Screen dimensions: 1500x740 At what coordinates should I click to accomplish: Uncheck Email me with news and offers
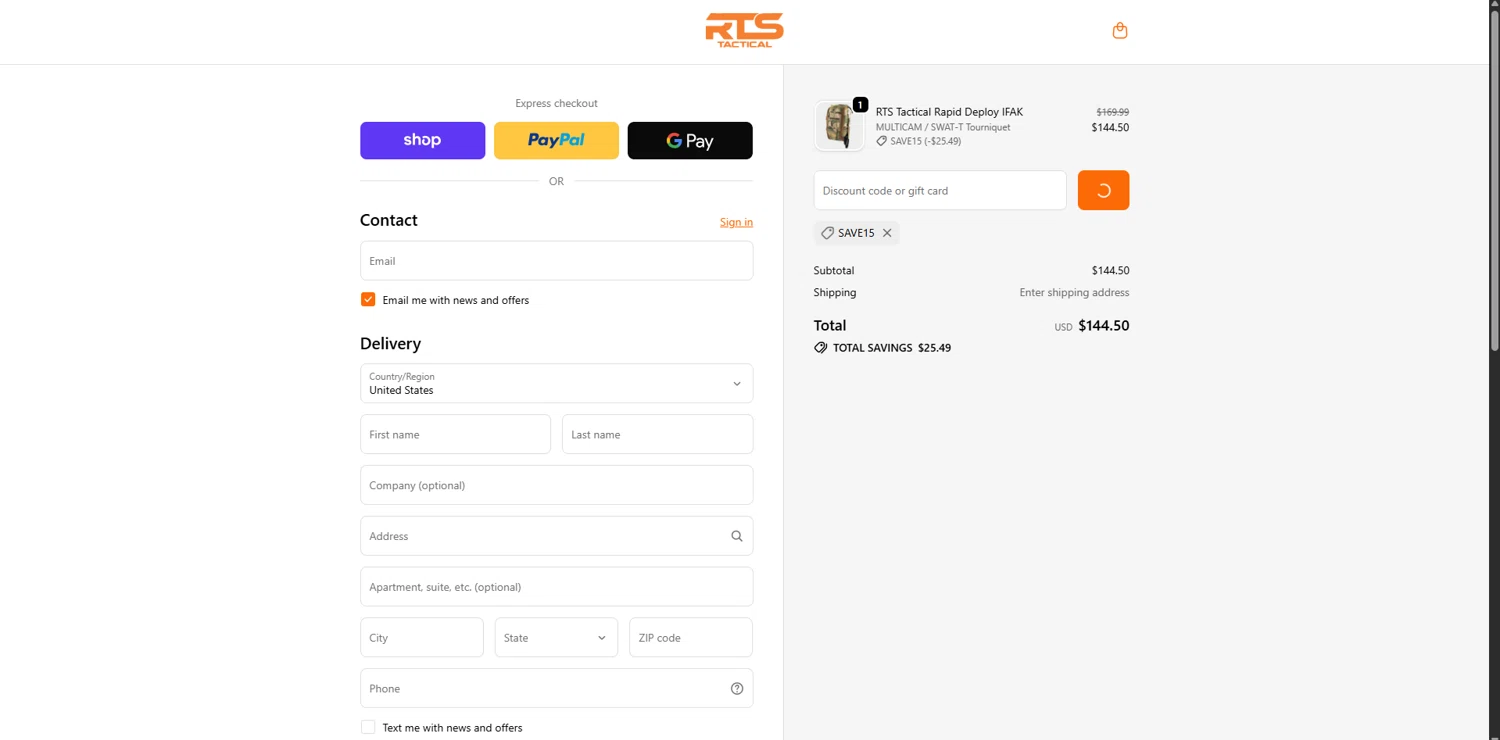click(368, 299)
